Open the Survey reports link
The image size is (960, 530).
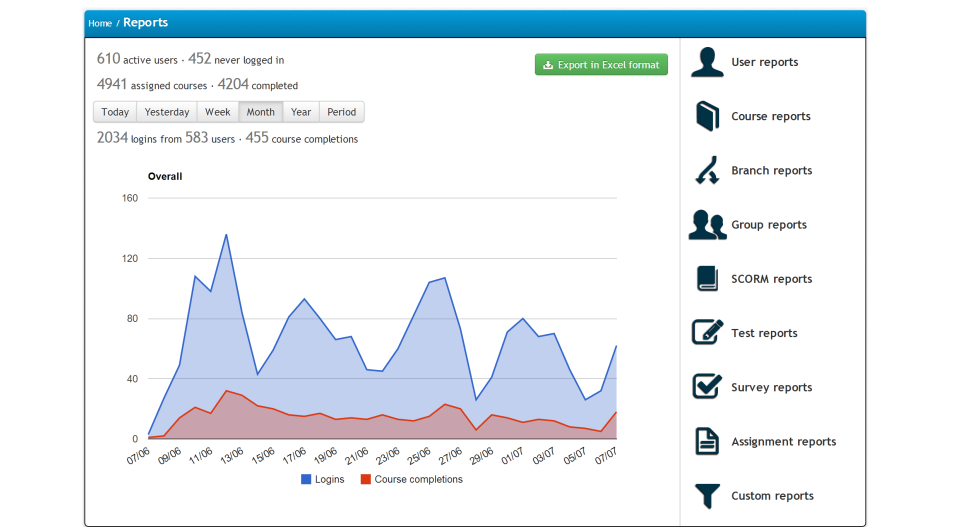click(771, 387)
